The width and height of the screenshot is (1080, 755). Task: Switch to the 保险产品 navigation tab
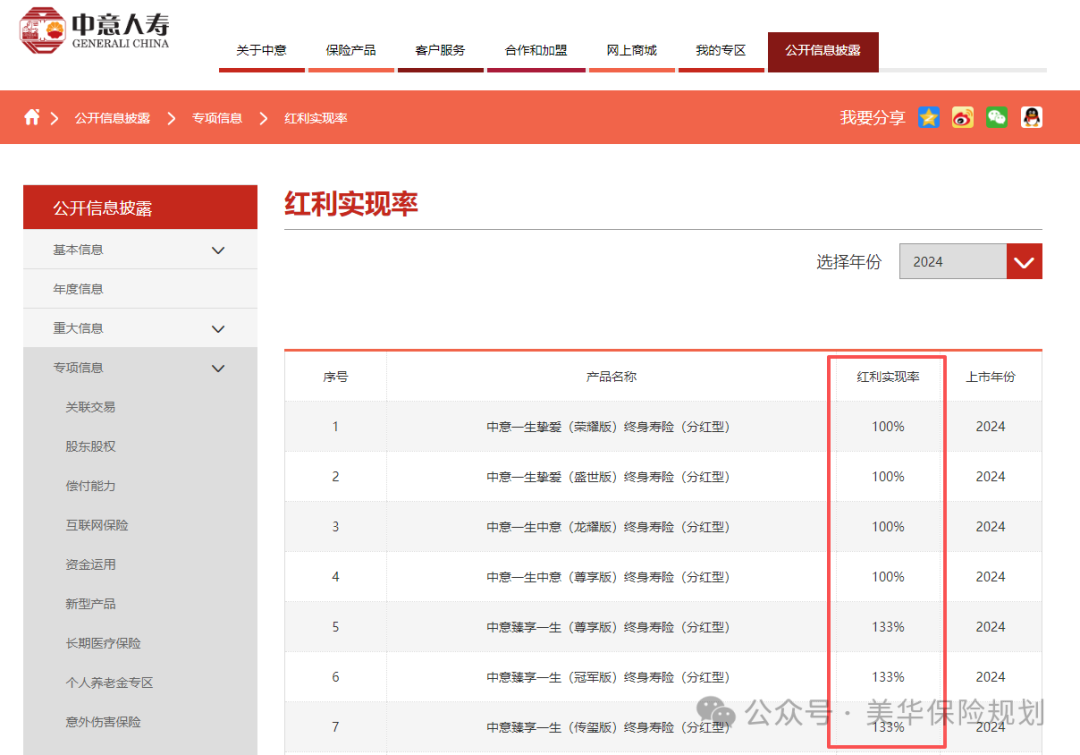(351, 46)
